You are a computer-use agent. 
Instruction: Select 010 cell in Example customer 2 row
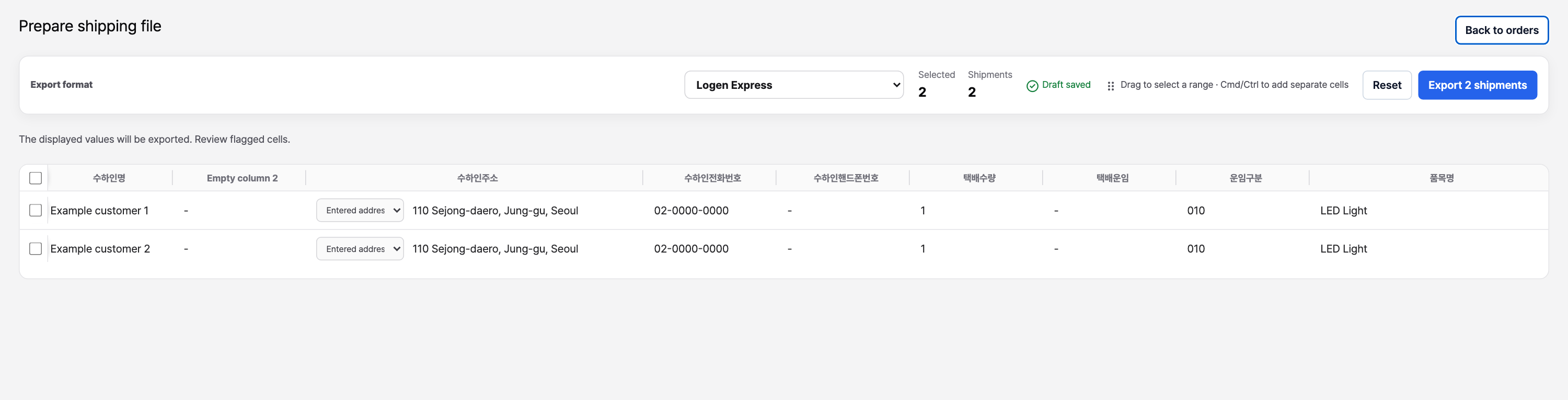pos(1242,248)
